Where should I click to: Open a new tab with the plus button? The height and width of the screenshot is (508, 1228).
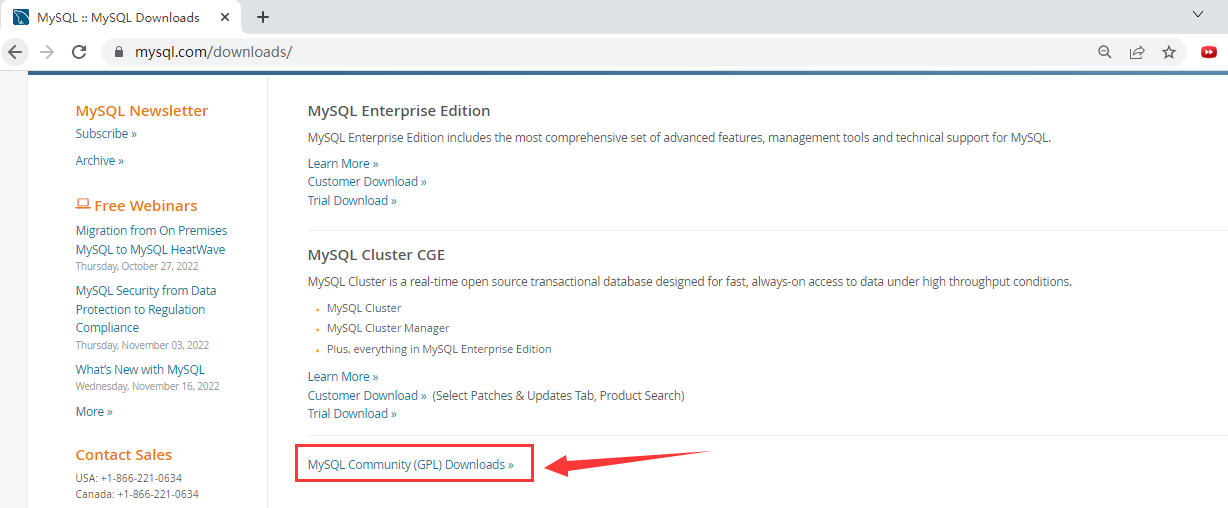(x=263, y=17)
